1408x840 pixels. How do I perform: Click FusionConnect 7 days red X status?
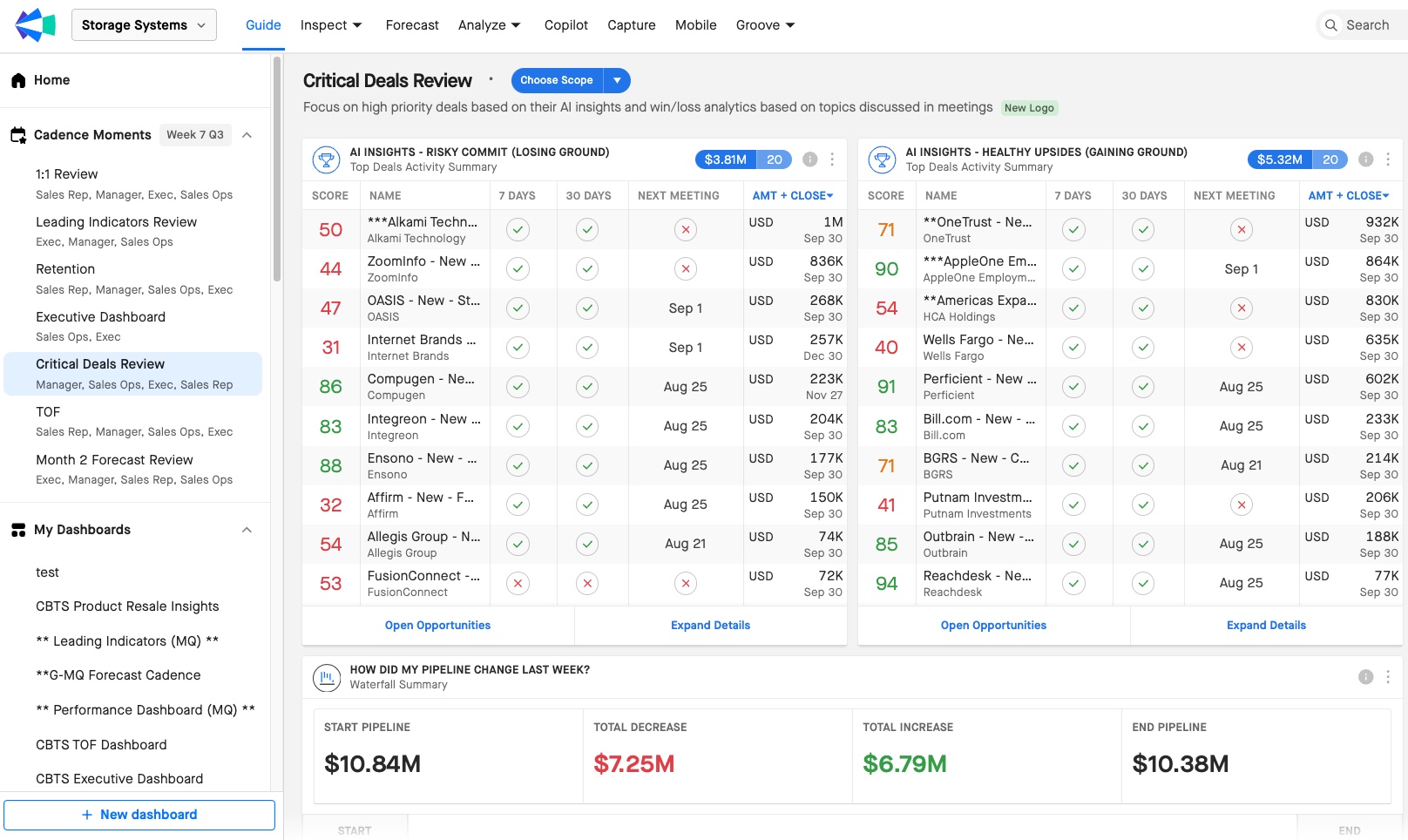pos(518,584)
